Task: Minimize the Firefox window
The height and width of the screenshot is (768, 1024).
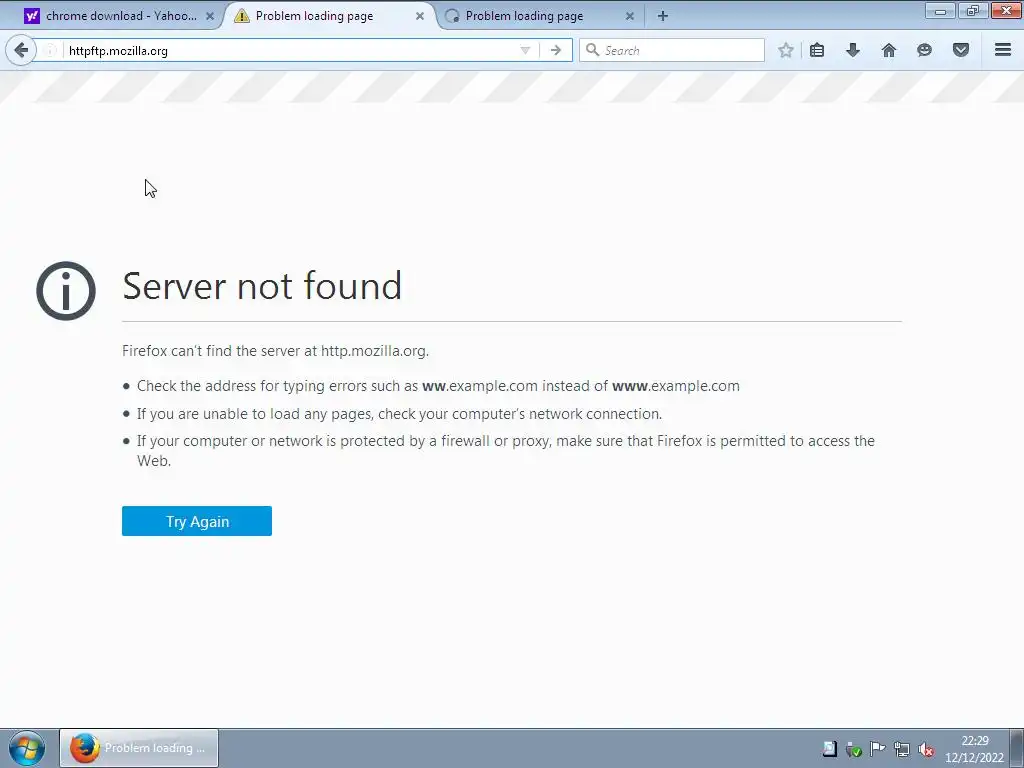Action: [940, 10]
